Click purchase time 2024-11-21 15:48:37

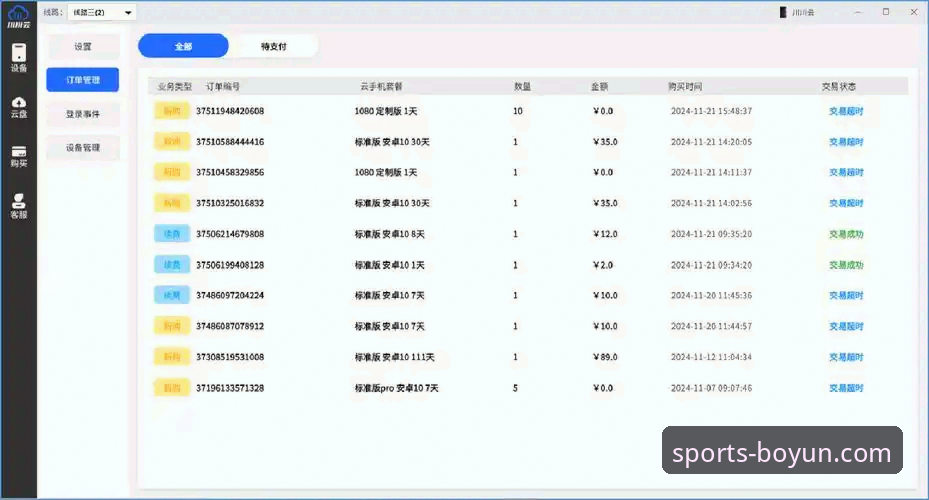pos(711,111)
